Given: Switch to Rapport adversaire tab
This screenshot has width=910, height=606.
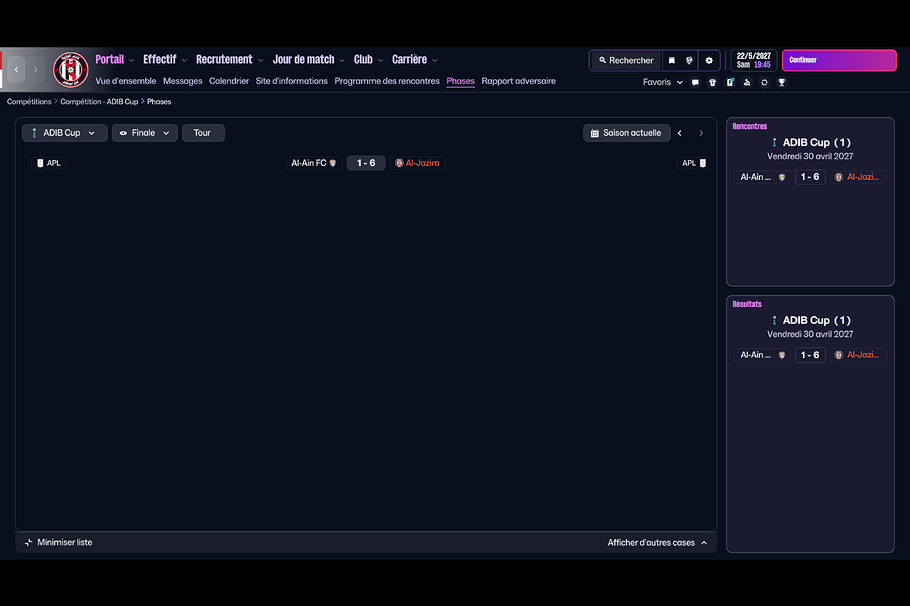Looking at the screenshot, I should (518, 81).
